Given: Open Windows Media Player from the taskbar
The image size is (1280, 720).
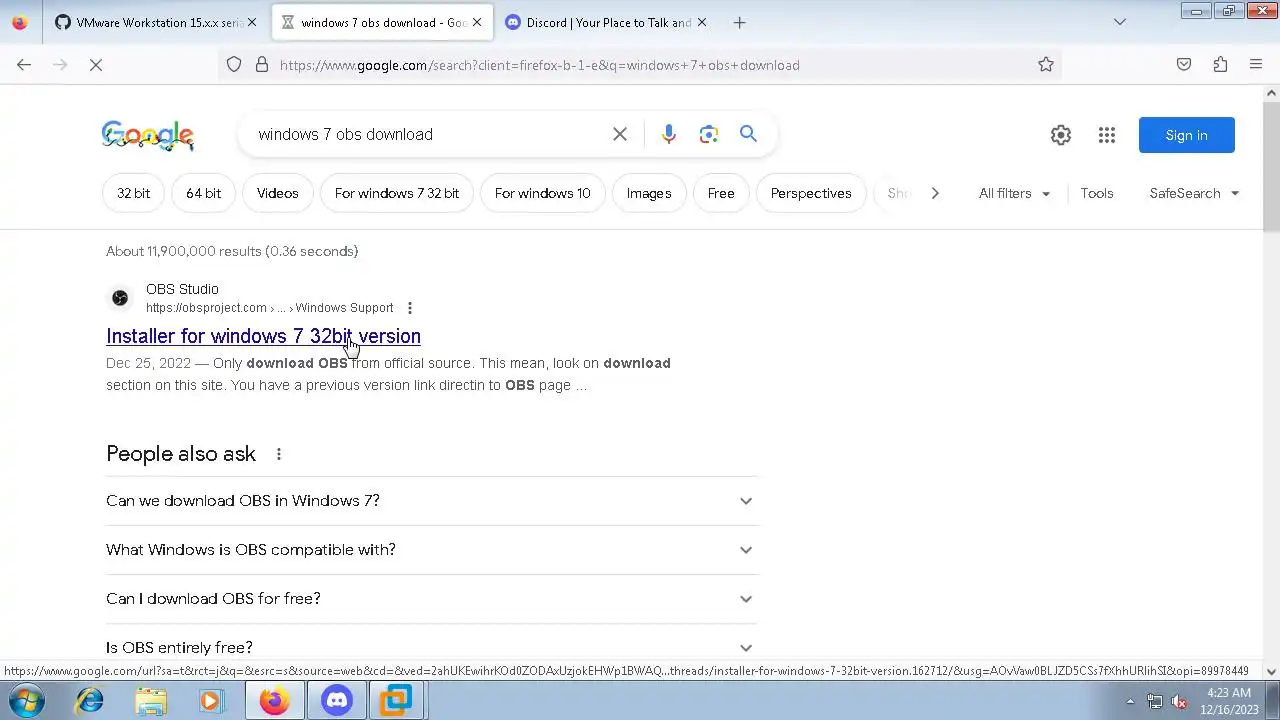Looking at the screenshot, I should click(x=211, y=701).
